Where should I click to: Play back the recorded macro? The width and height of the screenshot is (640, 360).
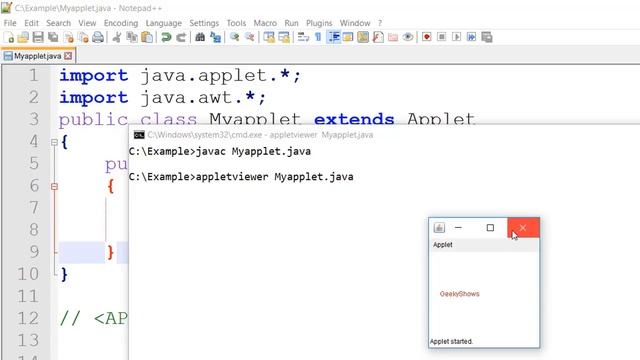(456, 37)
